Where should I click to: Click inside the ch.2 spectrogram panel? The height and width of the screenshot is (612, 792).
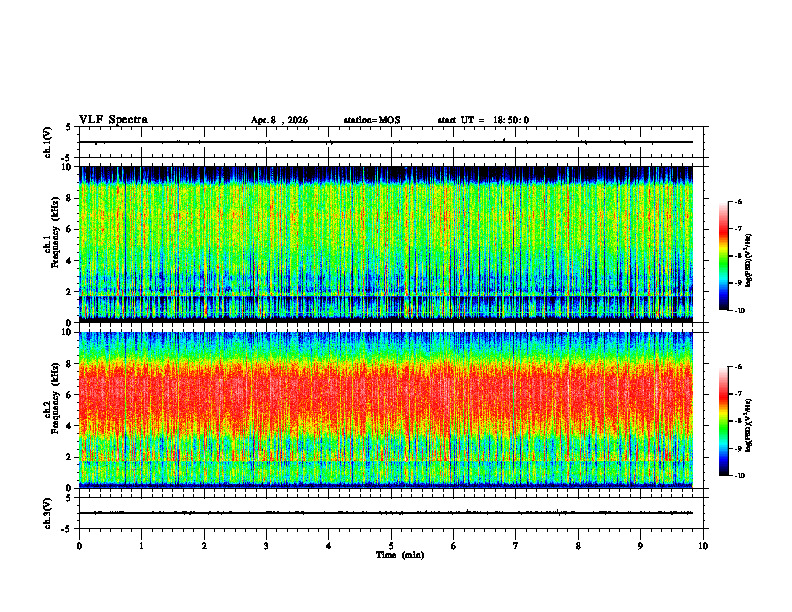(386, 410)
